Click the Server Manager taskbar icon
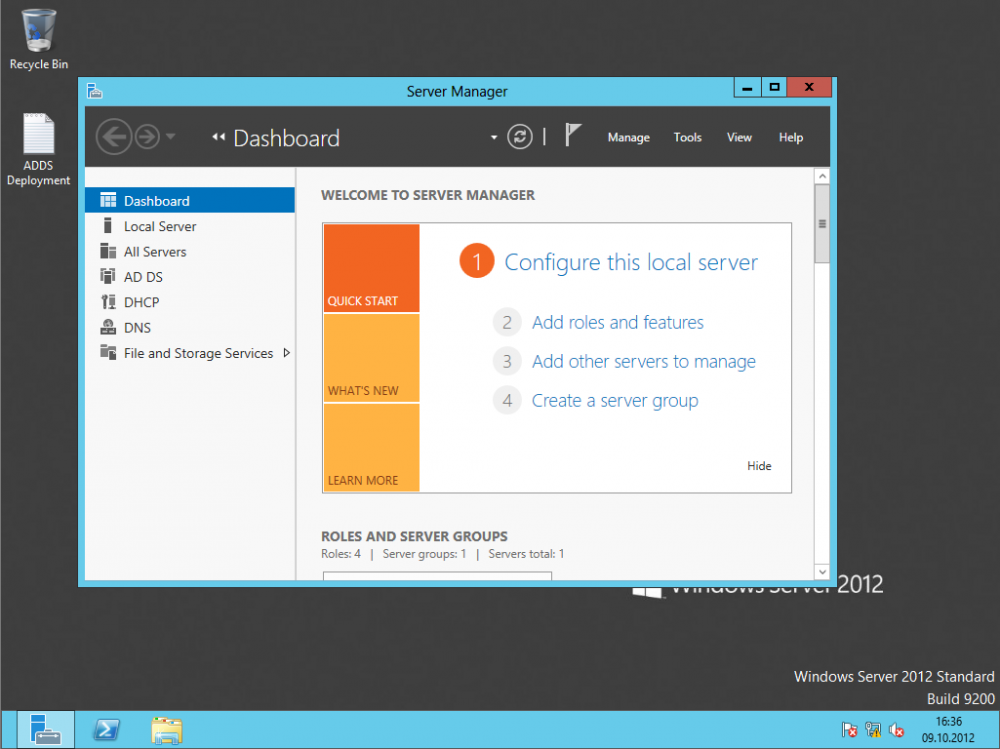The height and width of the screenshot is (749, 1000). coord(45,729)
